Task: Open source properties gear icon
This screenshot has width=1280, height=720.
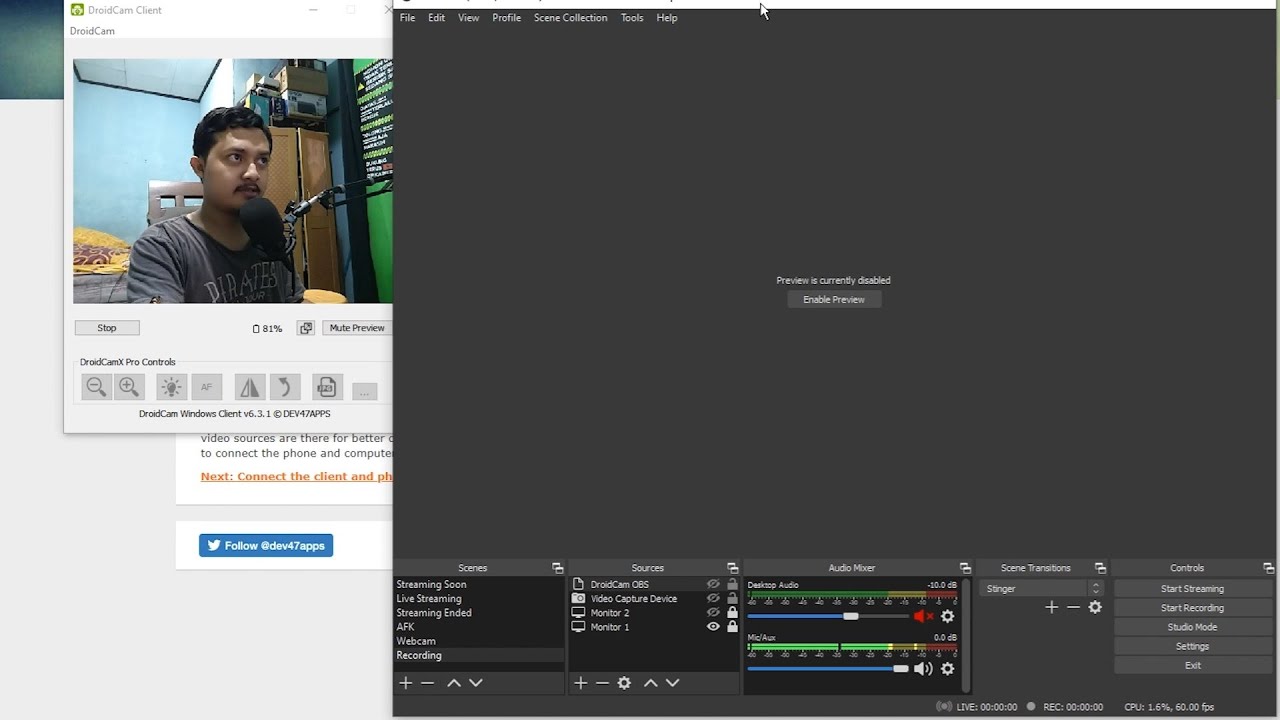Action: (624, 683)
